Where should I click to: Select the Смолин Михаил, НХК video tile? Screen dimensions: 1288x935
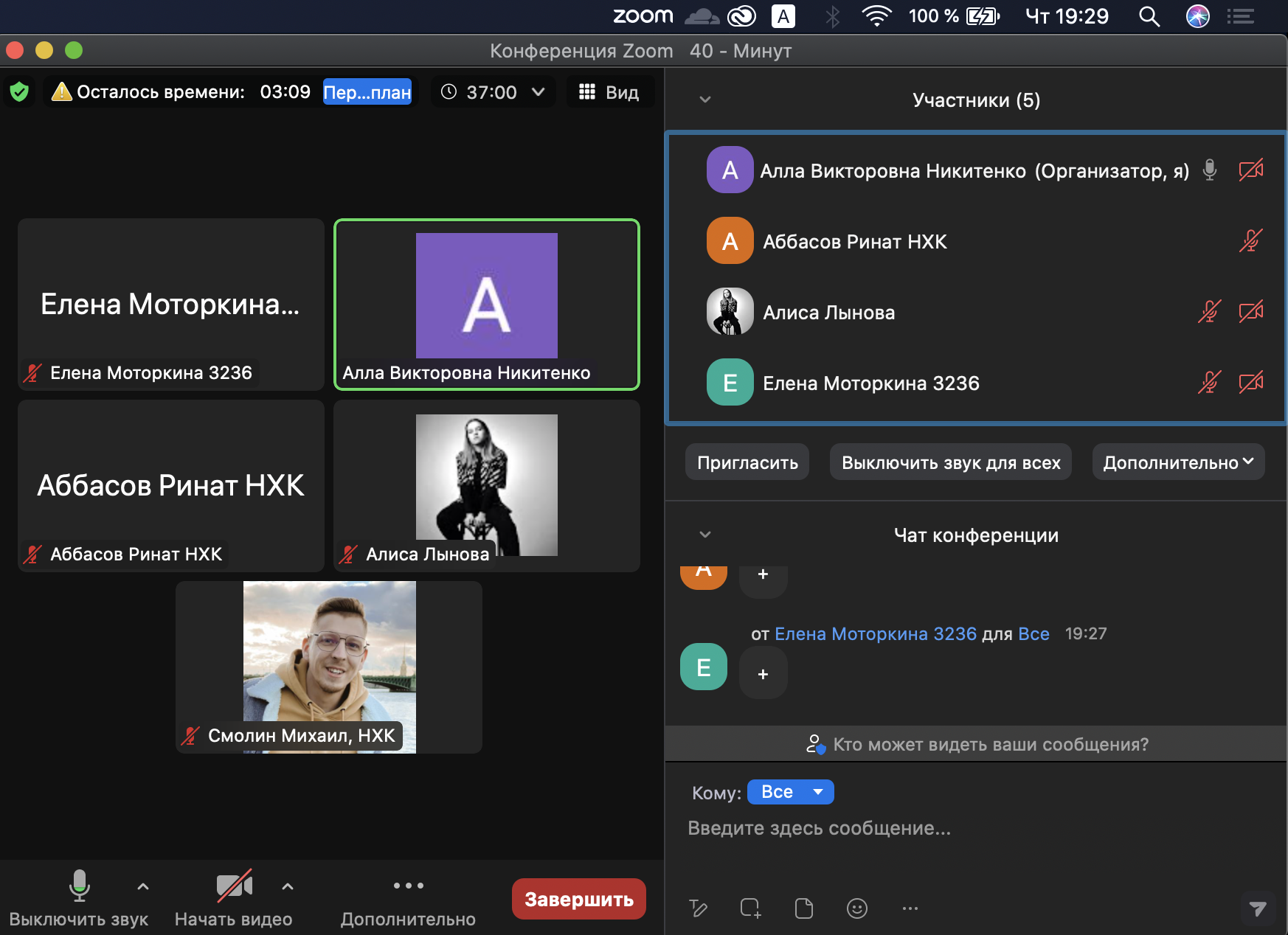[329, 667]
